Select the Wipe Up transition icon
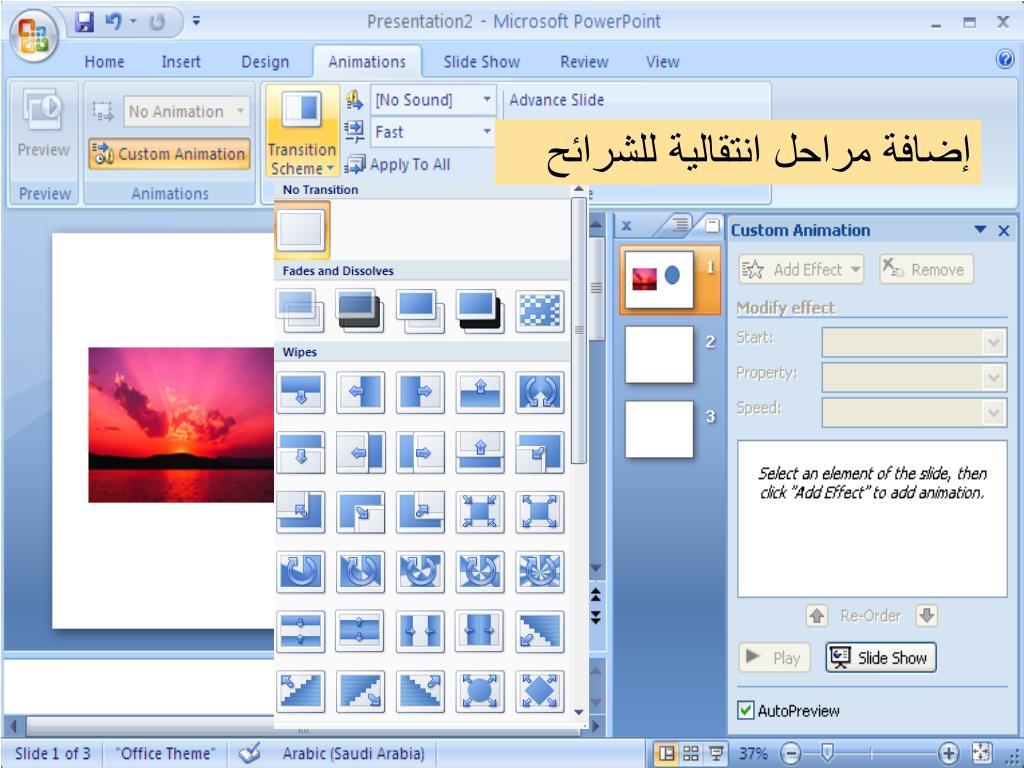1024x768 pixels. (480, 392)
